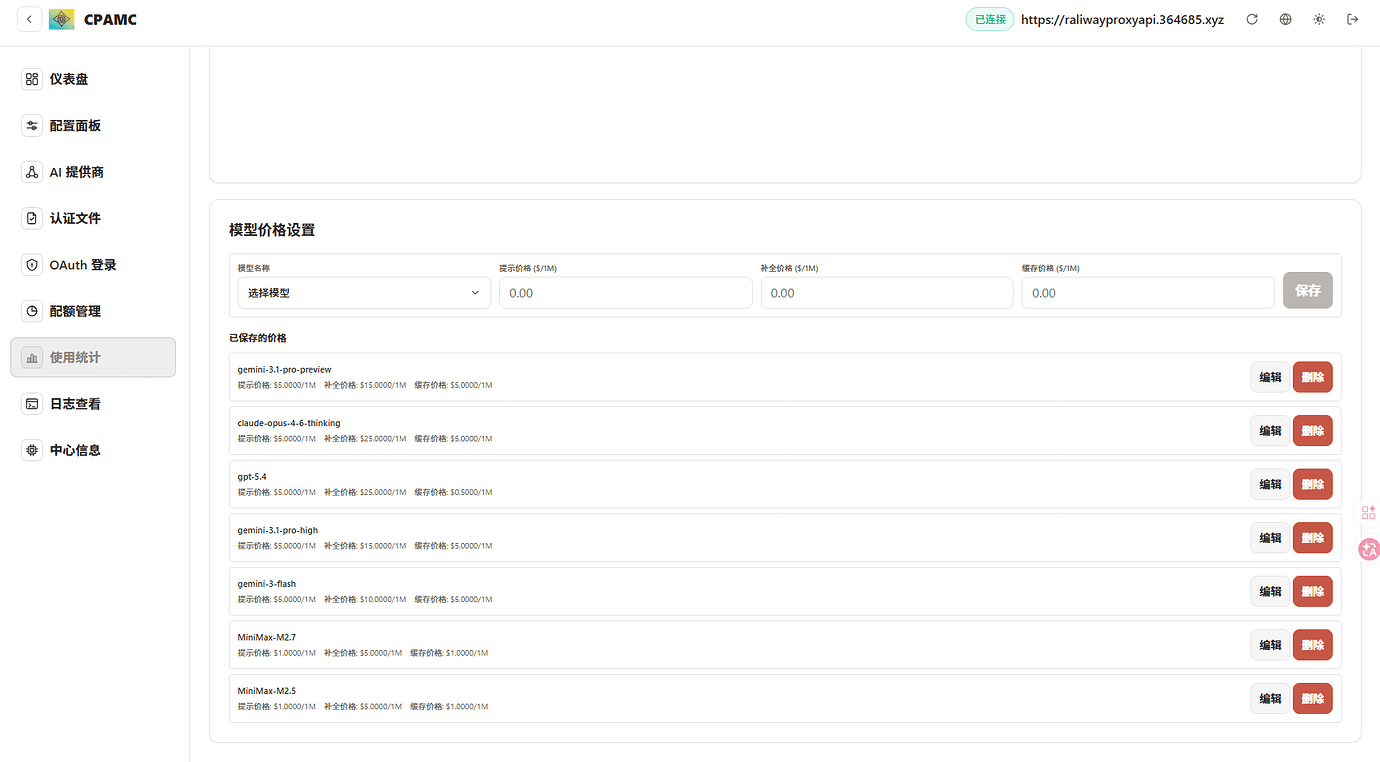Screen dimensions: 1380x762
Task: Click the file icon for 认证文件
Action: tap(32, 218)
